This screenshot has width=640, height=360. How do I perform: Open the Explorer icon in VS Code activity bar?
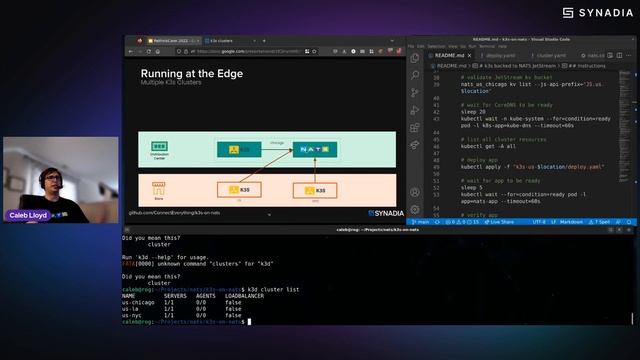pyautogui.click(x=415, y=58)
